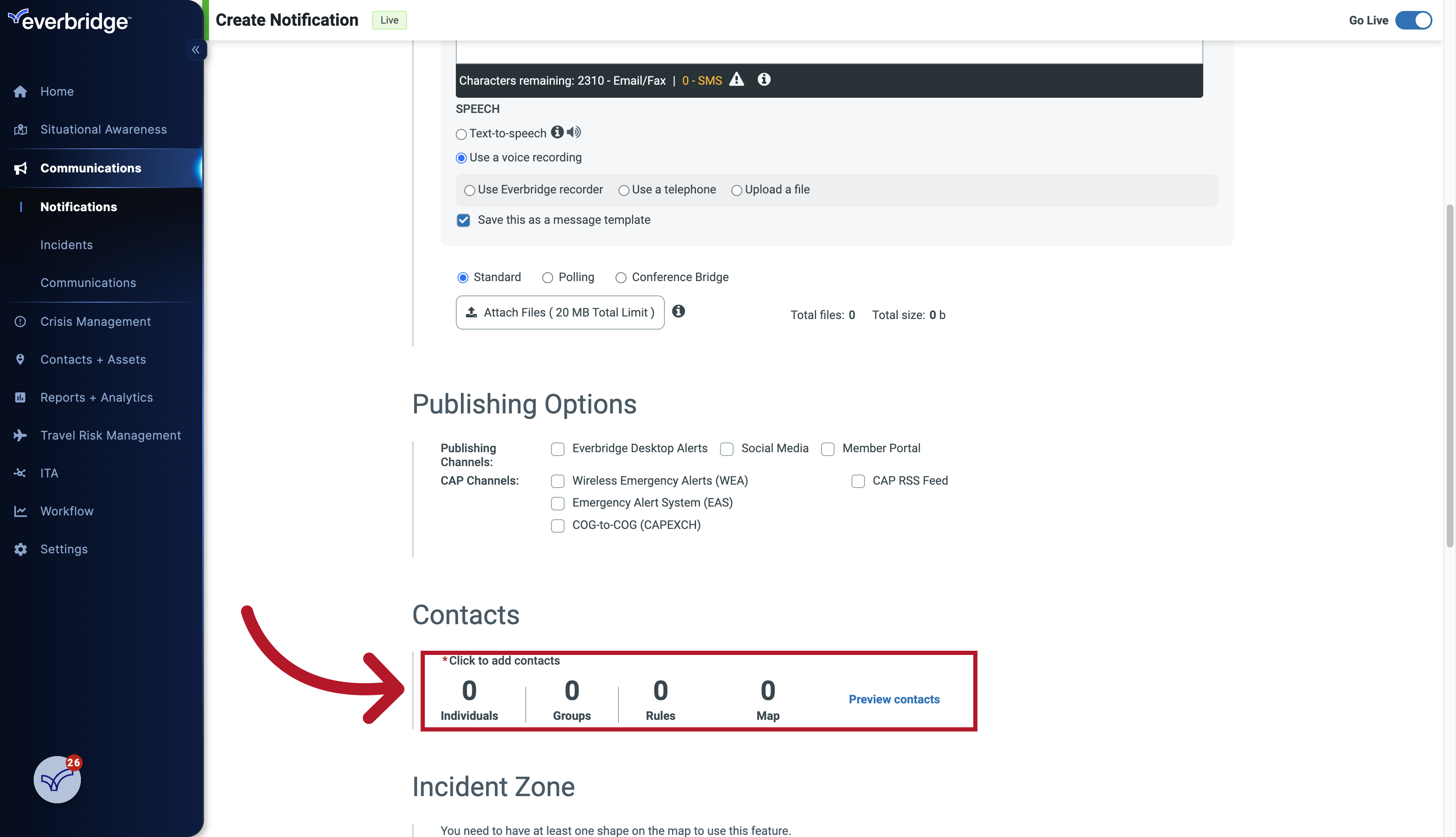Enable the Member Portal publishing channel
Image resolution: width=1456 pixels, height=837 pixels.
[827, 449]
